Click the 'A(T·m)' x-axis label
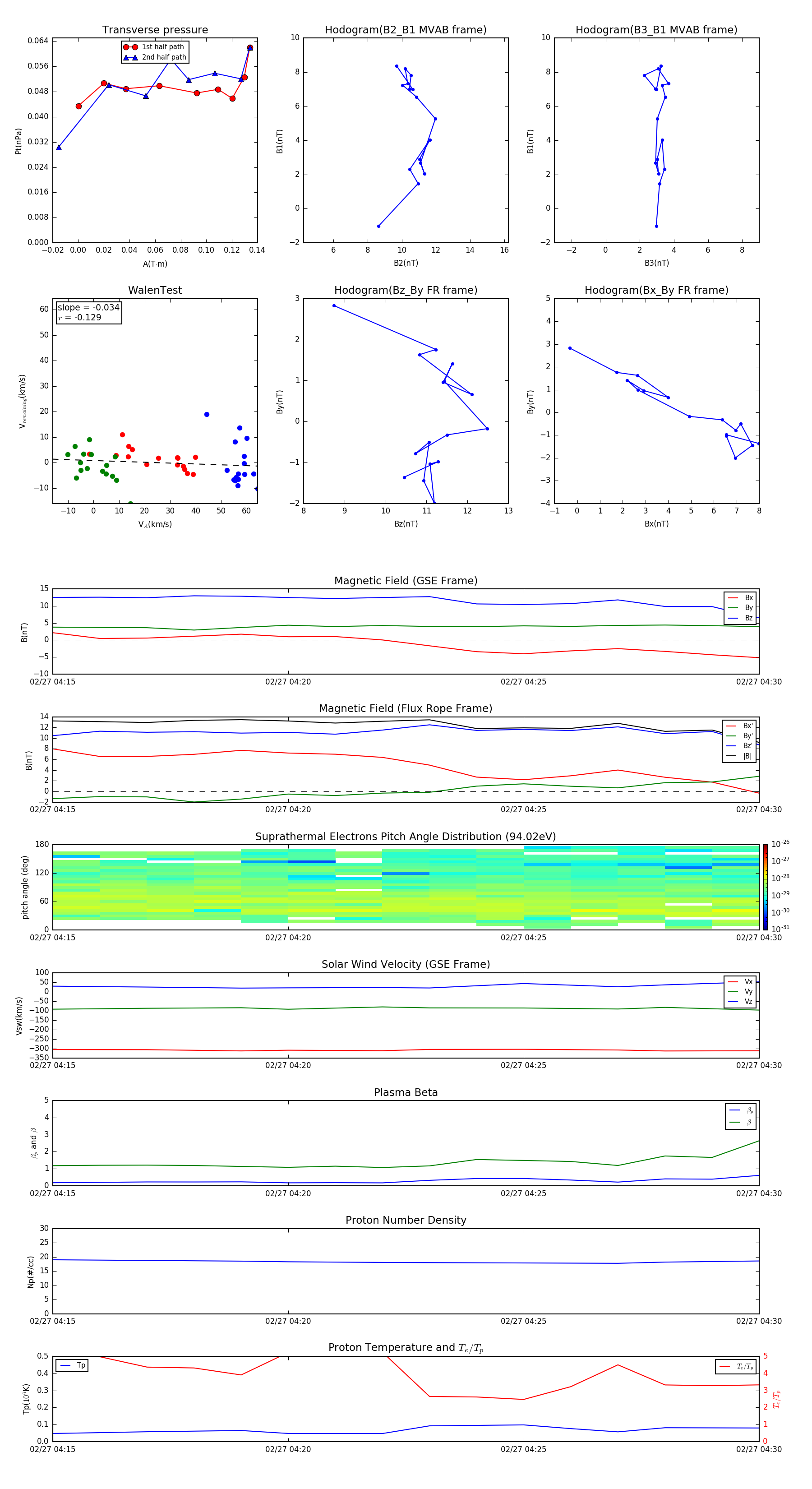This screenshot has width=812, height=1489. (x=155, y=264)
